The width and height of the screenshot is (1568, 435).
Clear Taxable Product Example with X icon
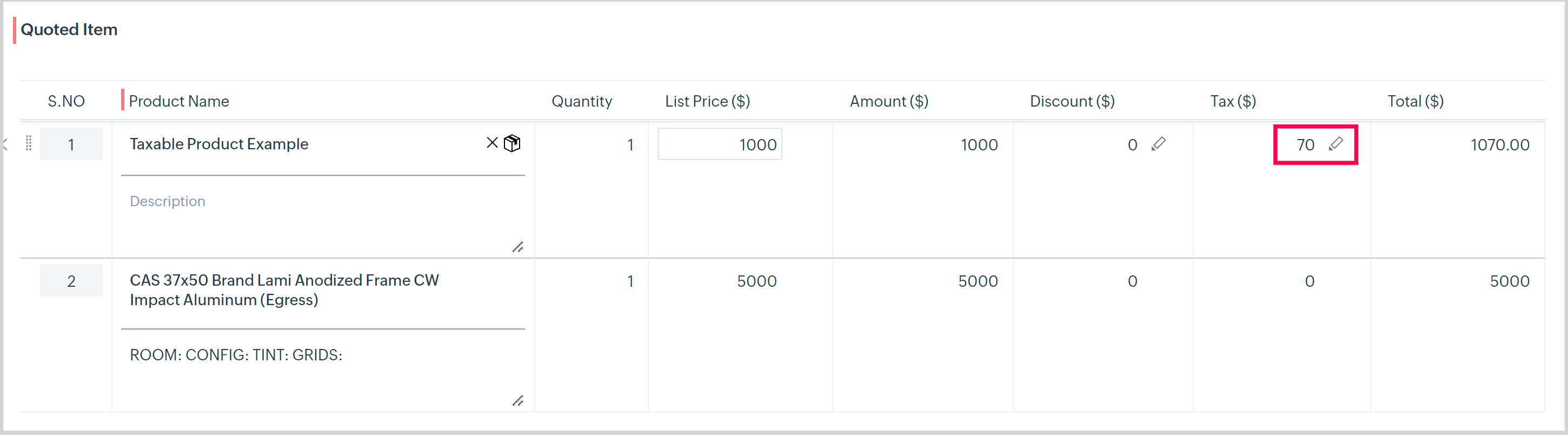pos(492,142)
